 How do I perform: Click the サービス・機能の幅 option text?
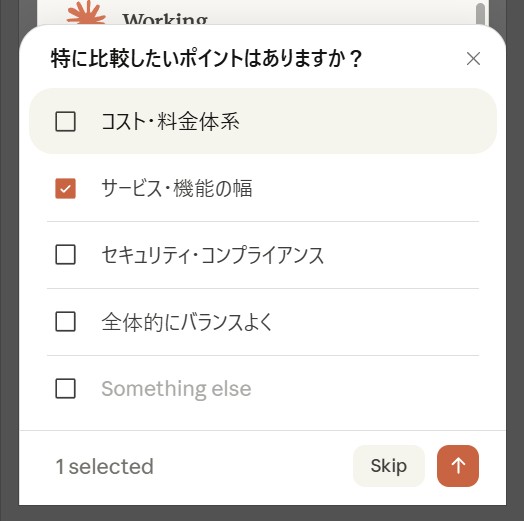pos(177,188)
